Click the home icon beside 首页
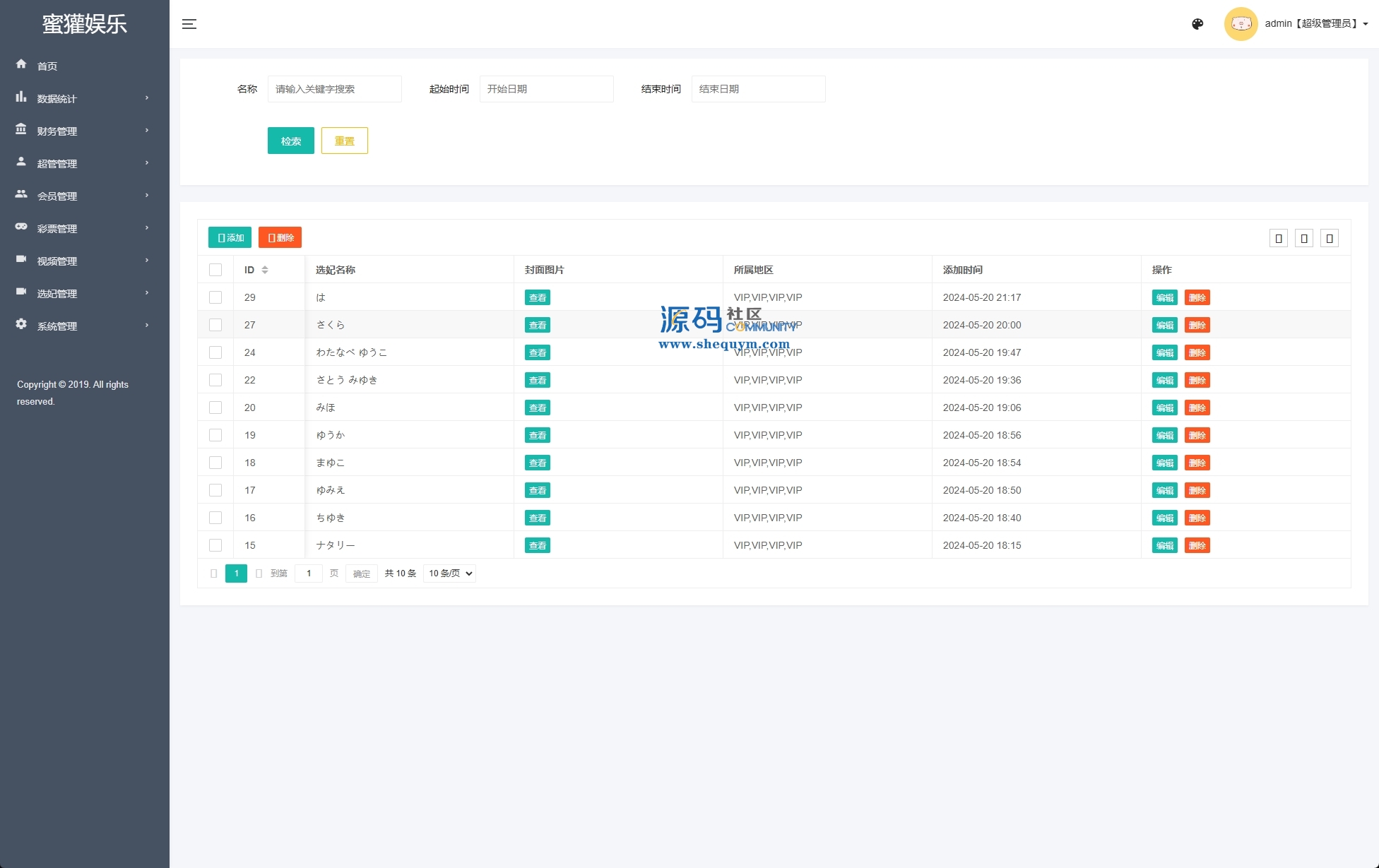The height and width of the screenshot is (868, 1379). [21, 64]
